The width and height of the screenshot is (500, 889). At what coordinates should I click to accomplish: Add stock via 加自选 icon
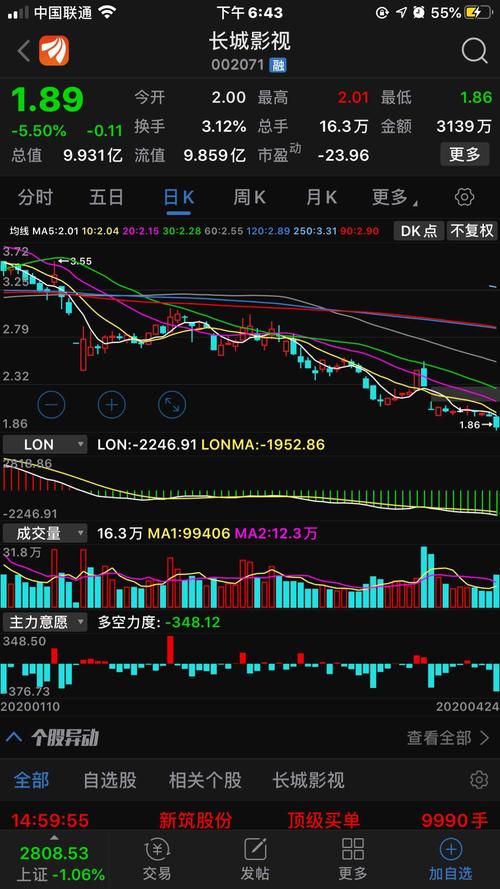point(451,859)
